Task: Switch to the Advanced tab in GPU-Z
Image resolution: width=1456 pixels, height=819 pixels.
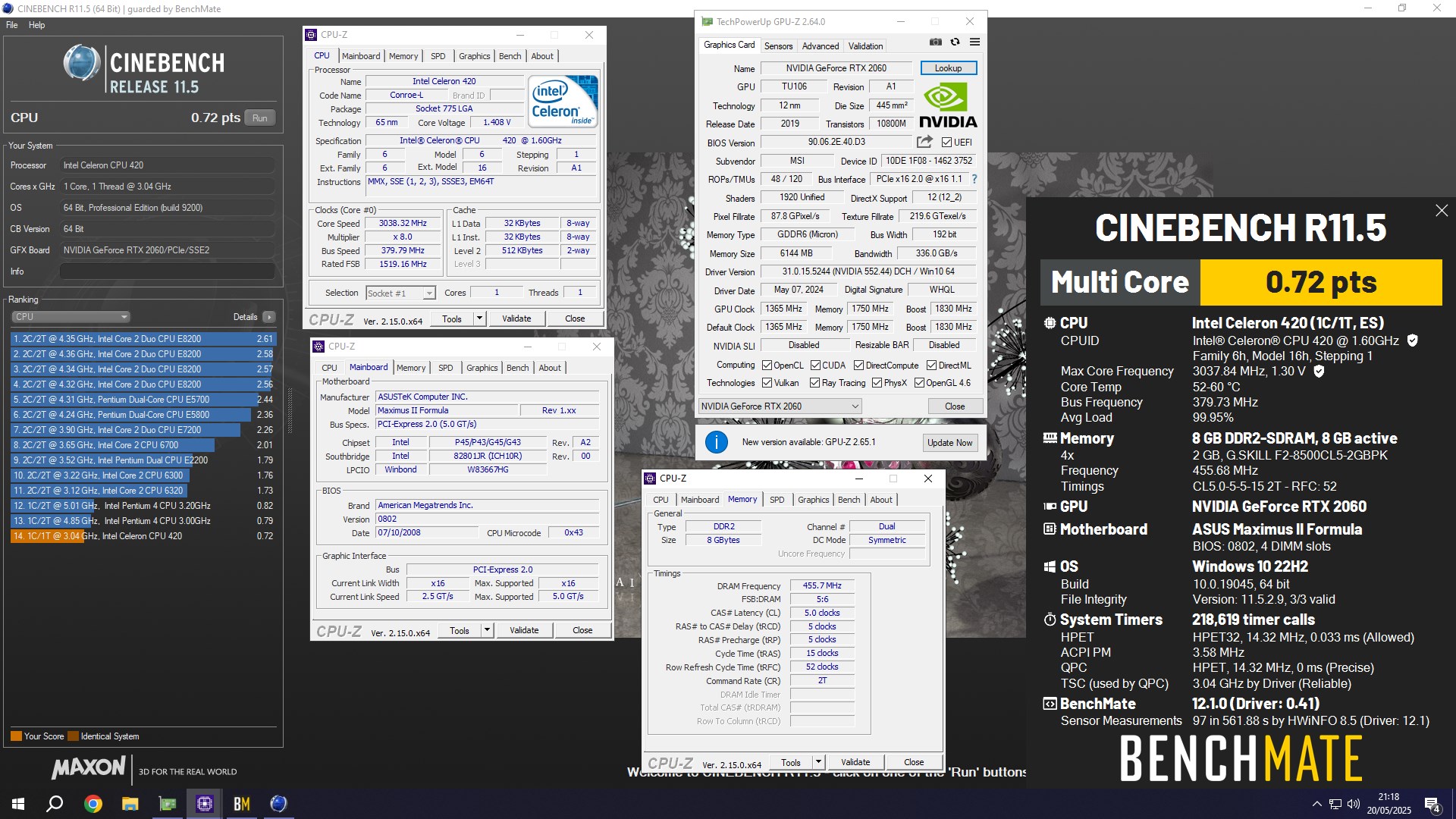Action: (x=821, y=46)
